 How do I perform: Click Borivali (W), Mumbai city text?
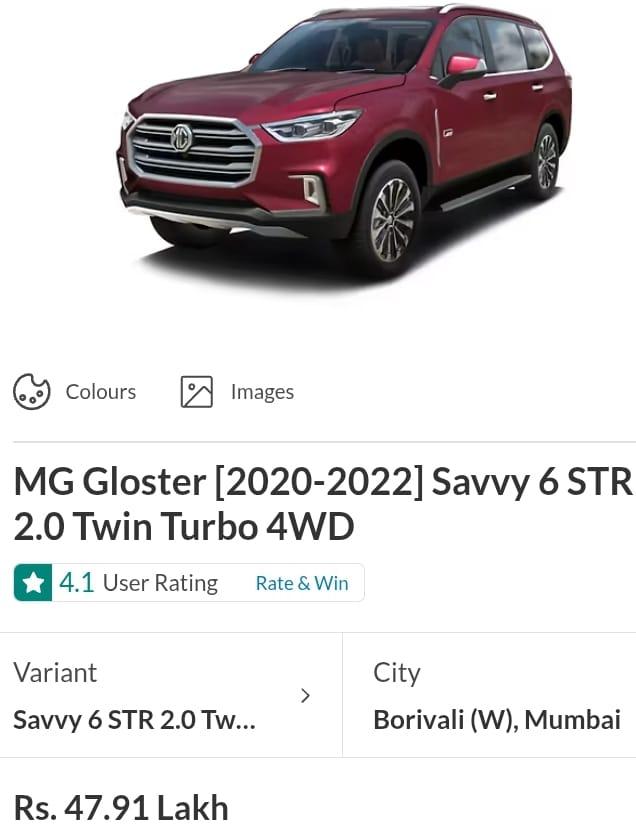[497, 720]
